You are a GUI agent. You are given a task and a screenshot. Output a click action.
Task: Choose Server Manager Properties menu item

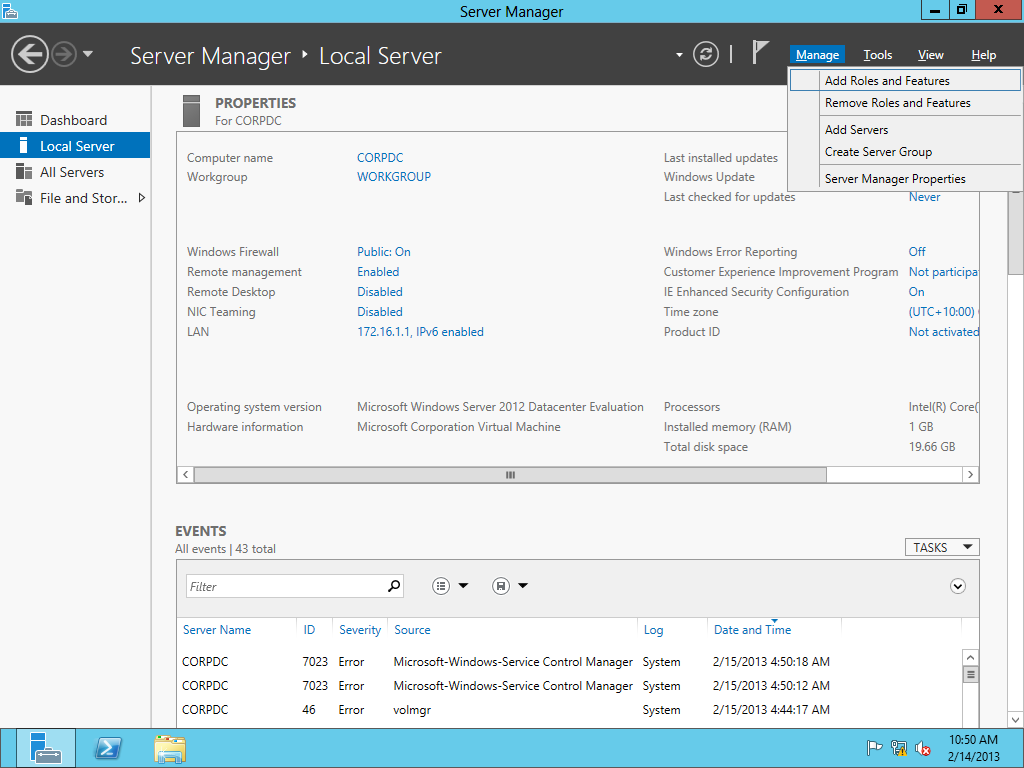[x=895, y=179]
